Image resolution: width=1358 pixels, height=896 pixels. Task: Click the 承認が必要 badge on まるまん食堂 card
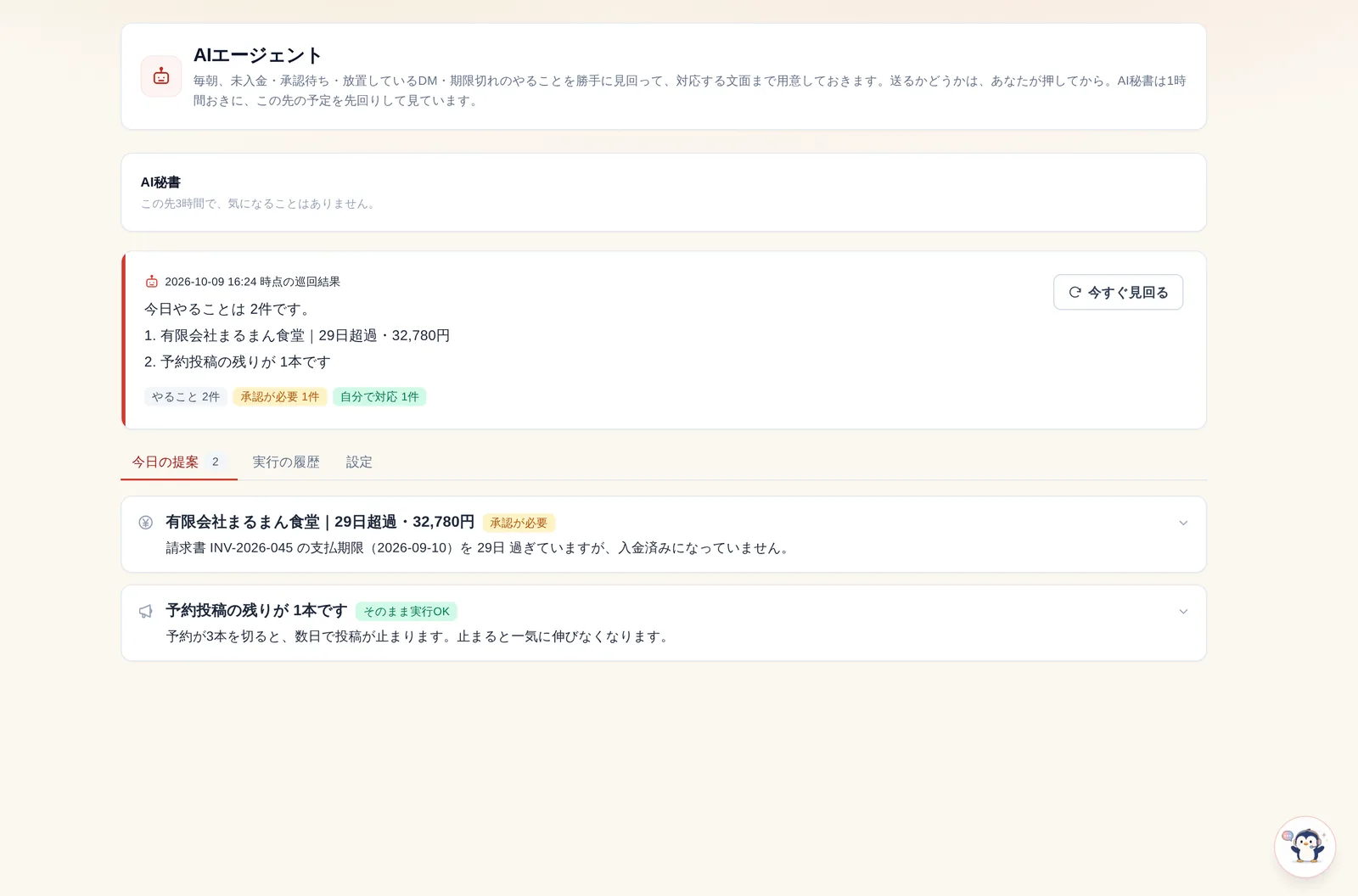[x=519, y=523]
